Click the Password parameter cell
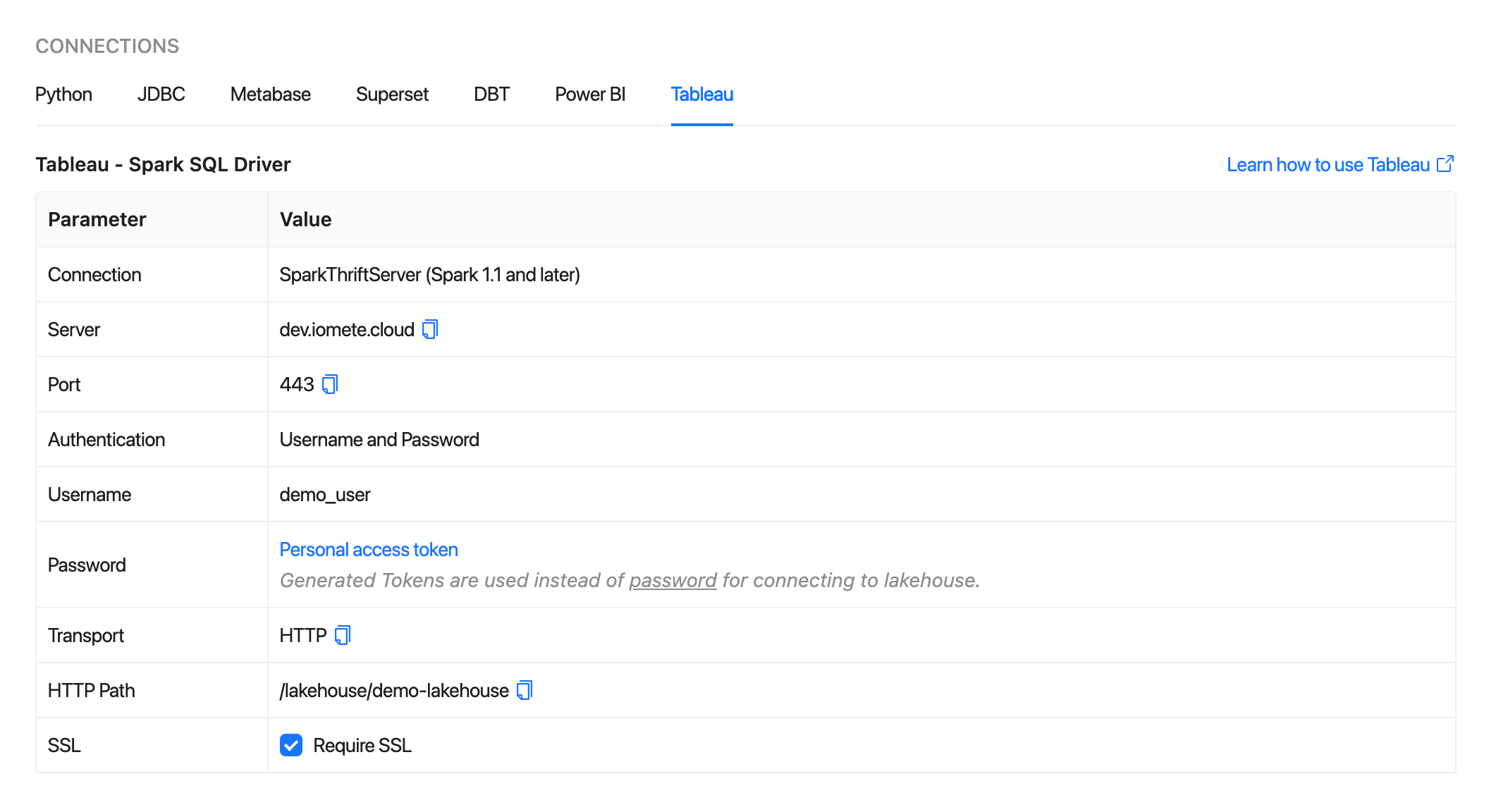1496x812 pixels. click(152, 565)
